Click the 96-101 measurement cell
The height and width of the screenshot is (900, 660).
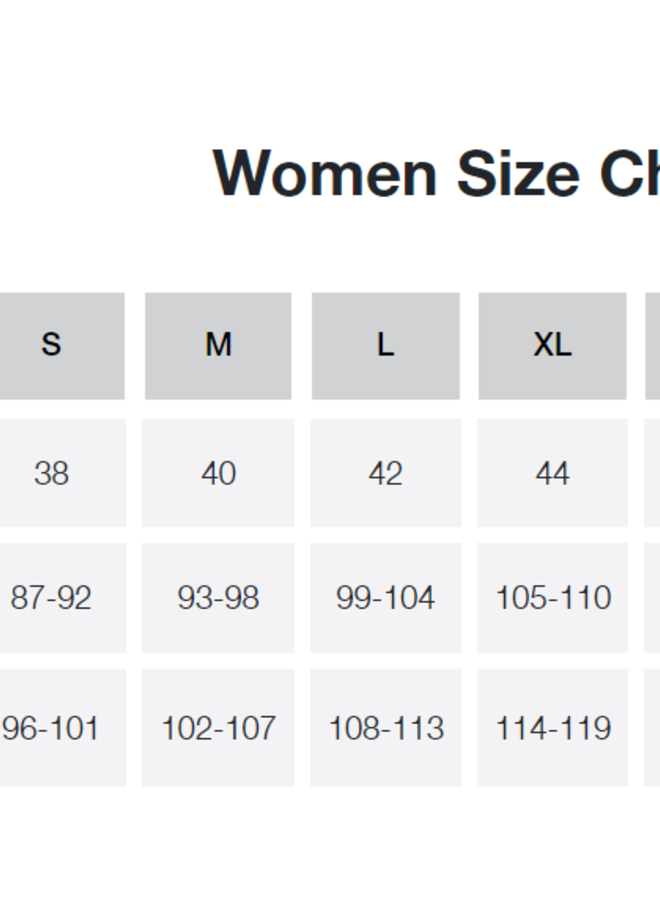(x=52, y=727)
